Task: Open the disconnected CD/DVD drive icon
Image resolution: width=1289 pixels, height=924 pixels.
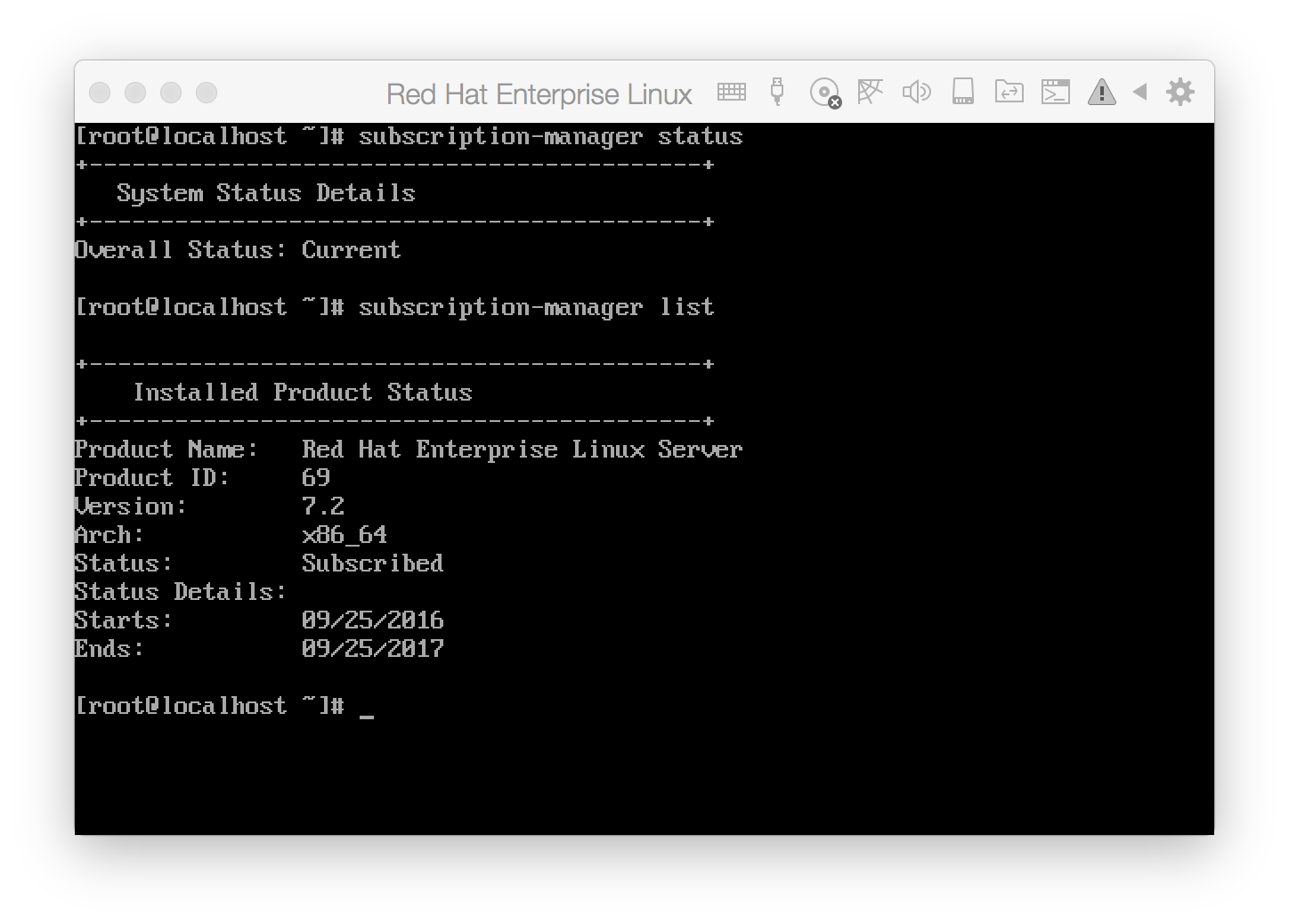Action: [825, 93]
